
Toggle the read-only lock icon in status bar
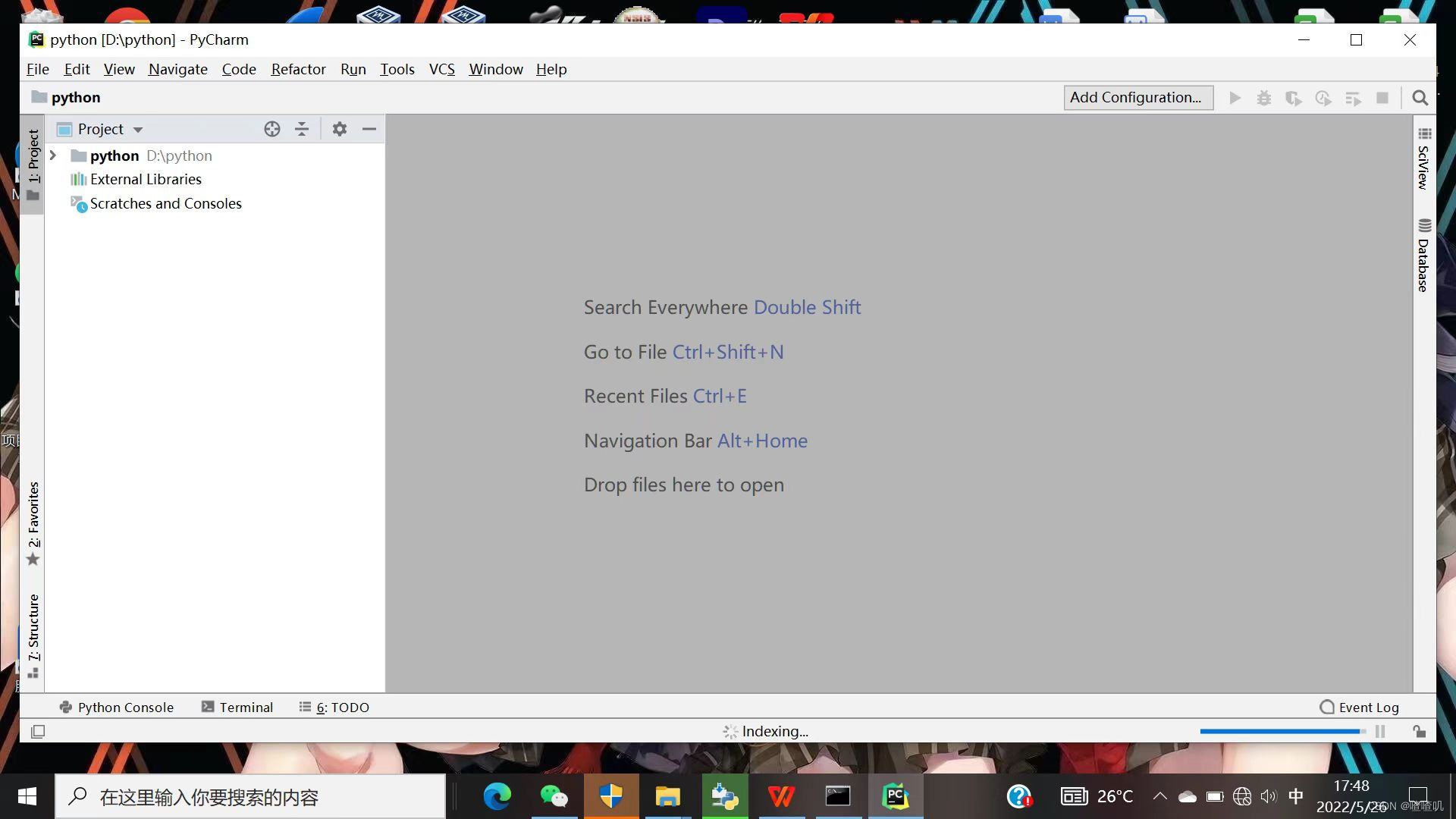[x=1419, y=731]
